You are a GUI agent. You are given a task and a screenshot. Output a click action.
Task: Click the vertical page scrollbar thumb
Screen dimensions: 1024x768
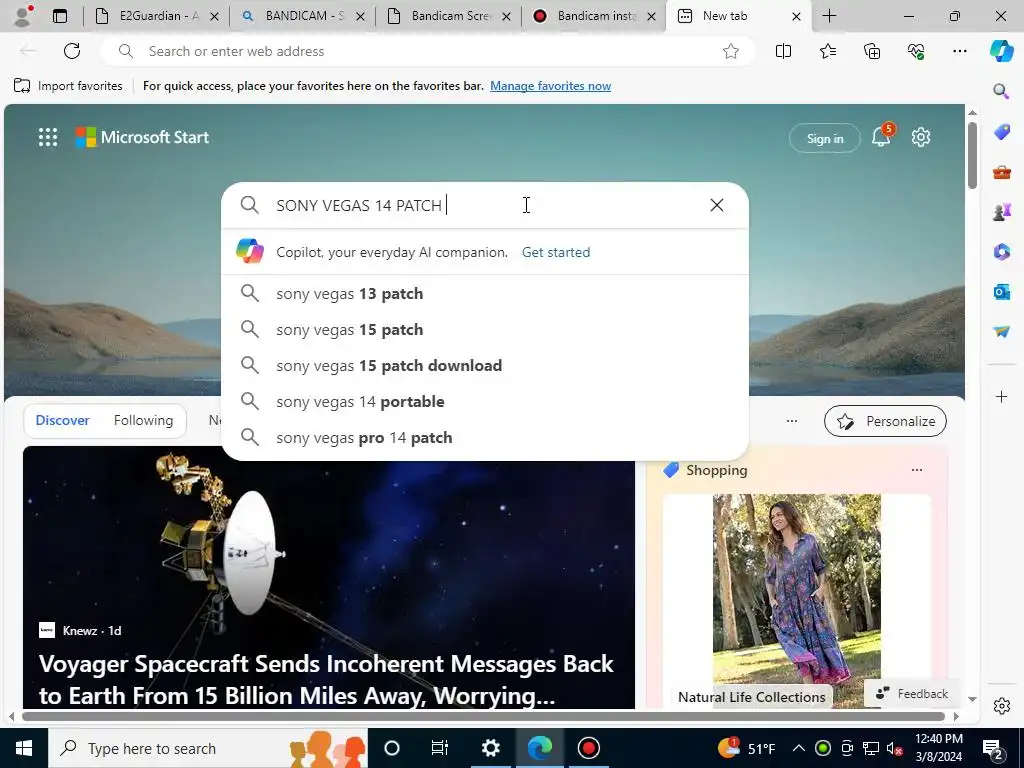pos(972,155)
